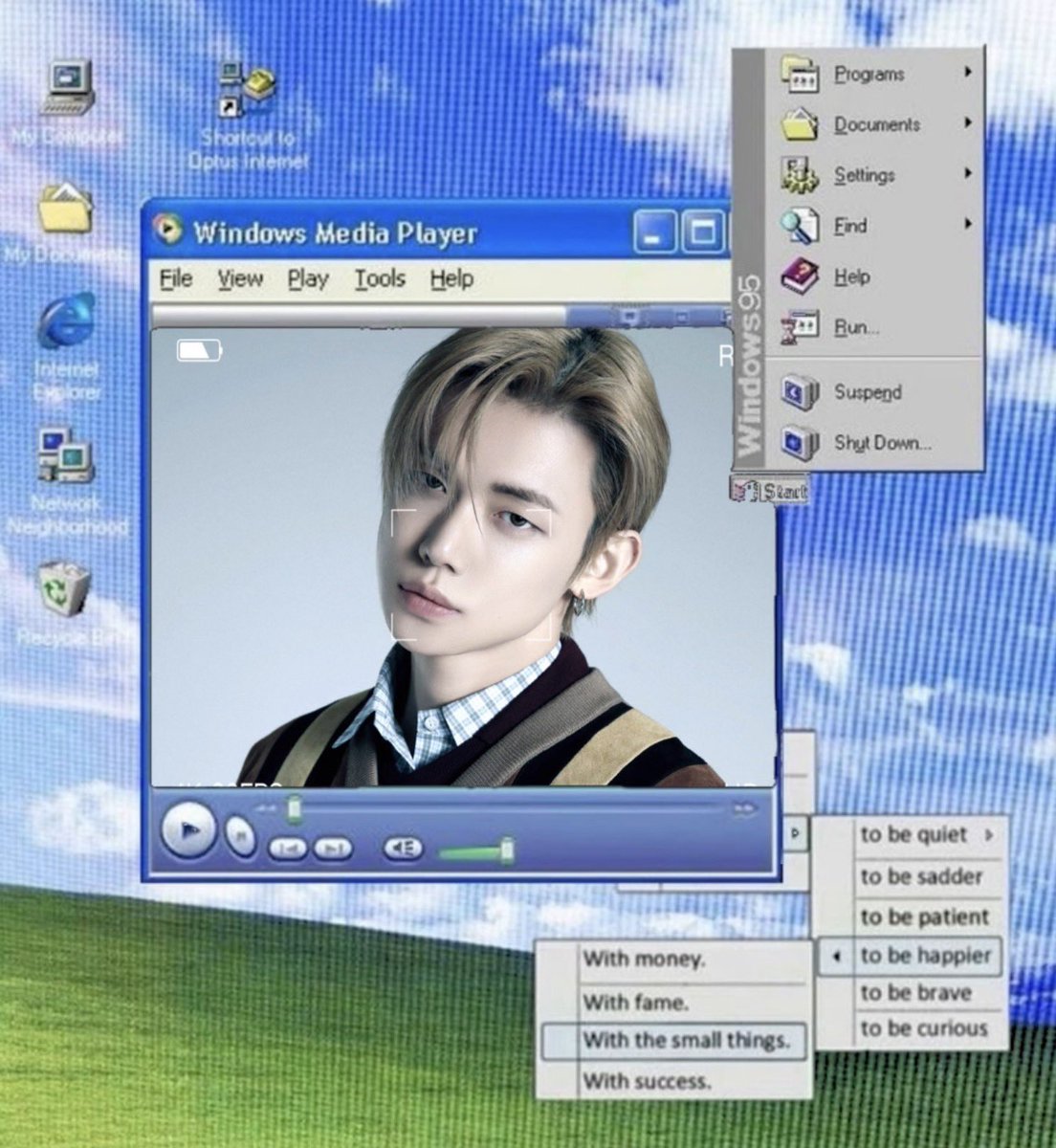Image resolution: width=1056 pixels, height=1148 pixels.
Task: Choose 'With success.' option
Action: click(x=647, y=1082)
